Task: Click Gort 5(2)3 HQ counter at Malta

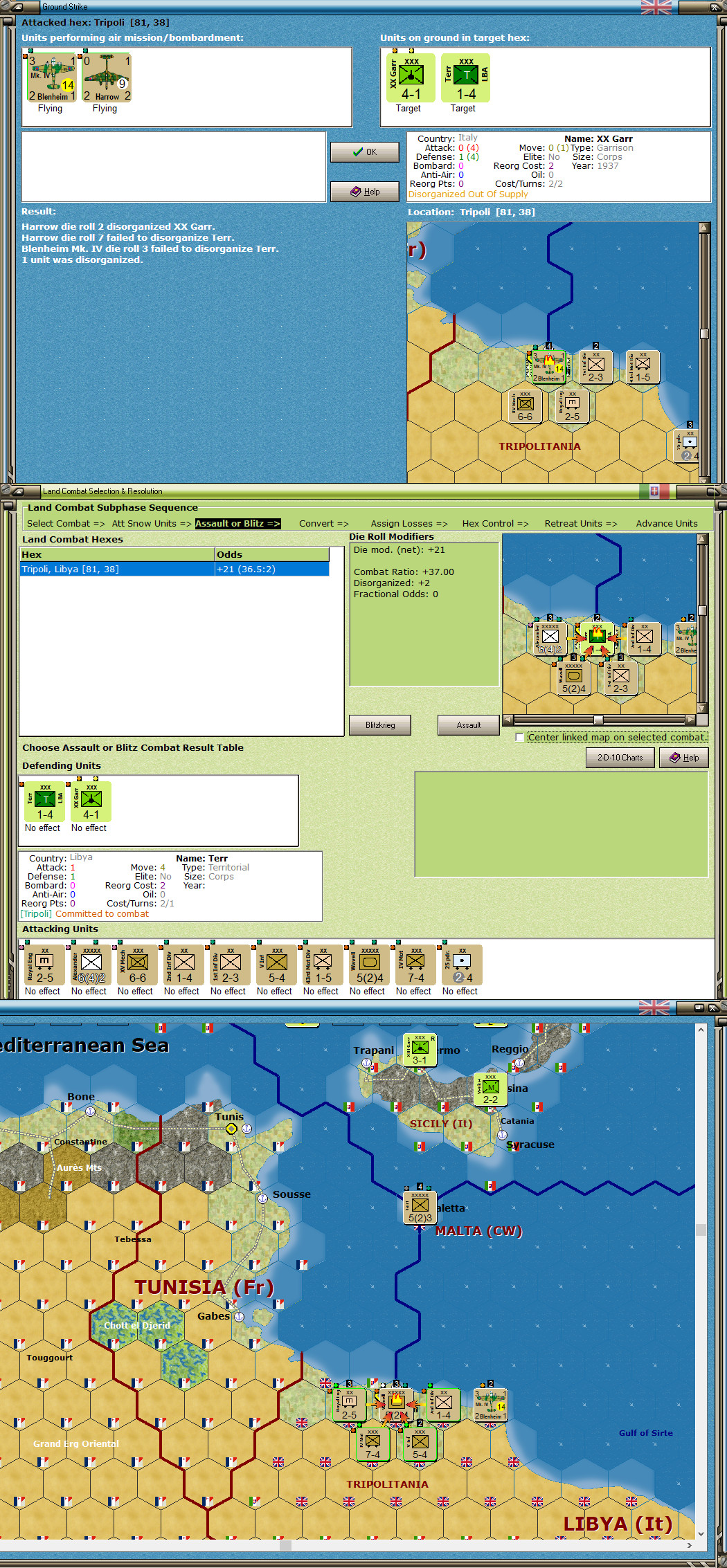Action: point(420,1207)
